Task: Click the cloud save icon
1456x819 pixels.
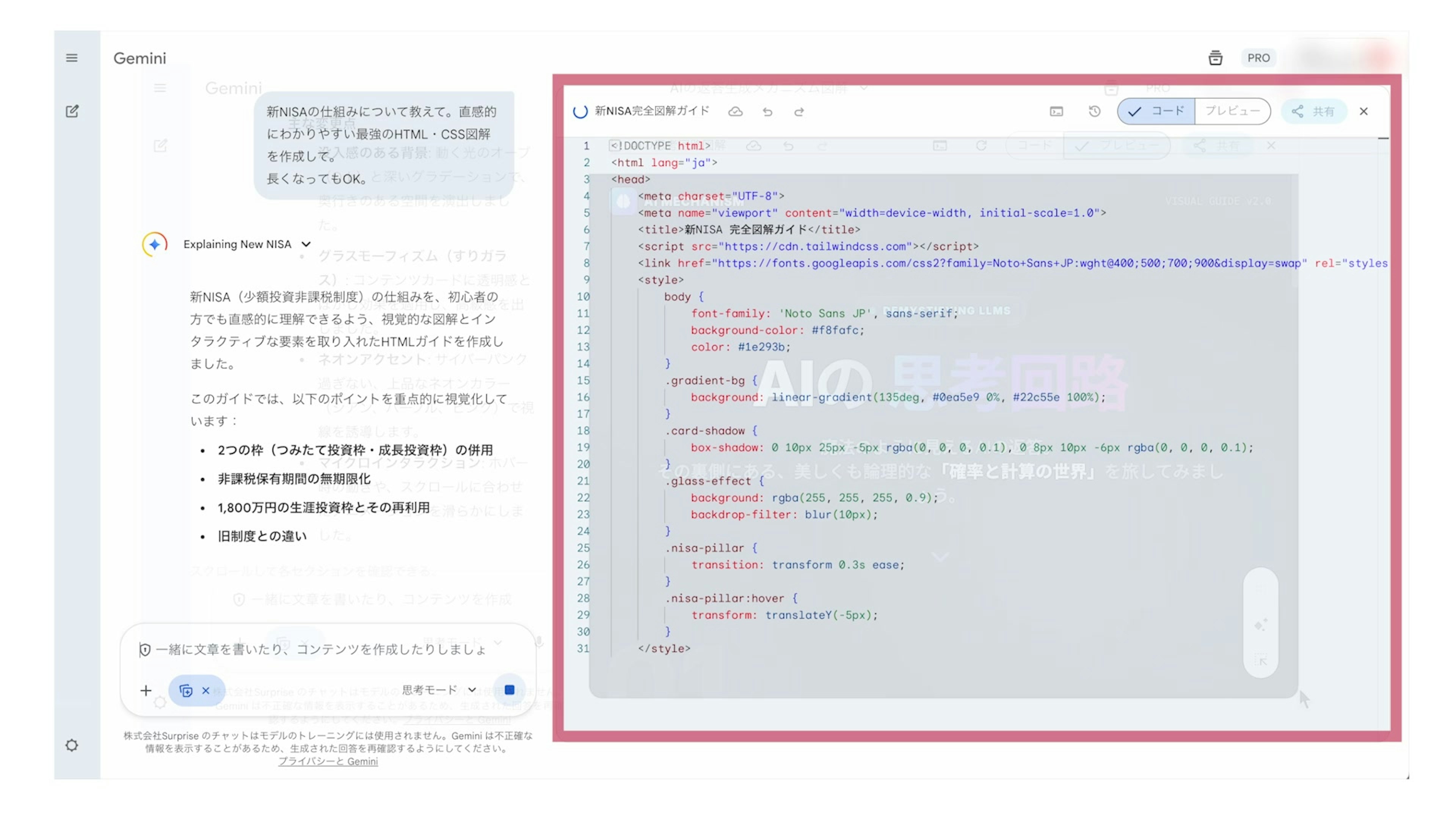Action: coord(735,112)
